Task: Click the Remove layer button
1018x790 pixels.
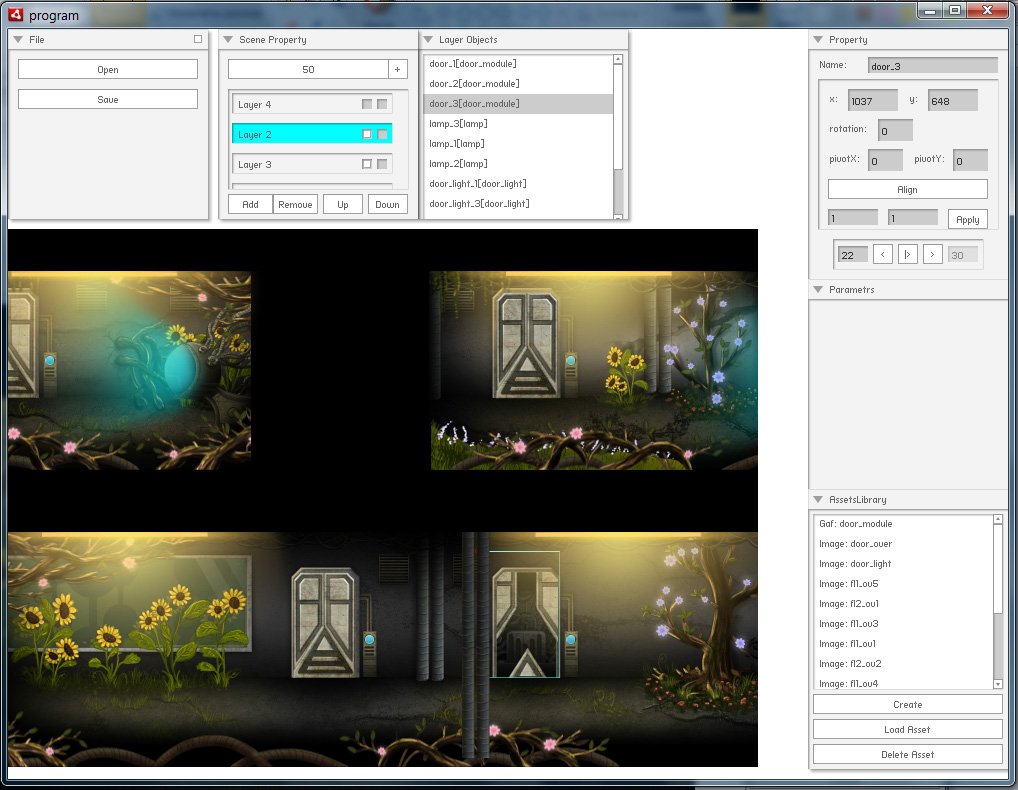Action: [x=295, y=204]
